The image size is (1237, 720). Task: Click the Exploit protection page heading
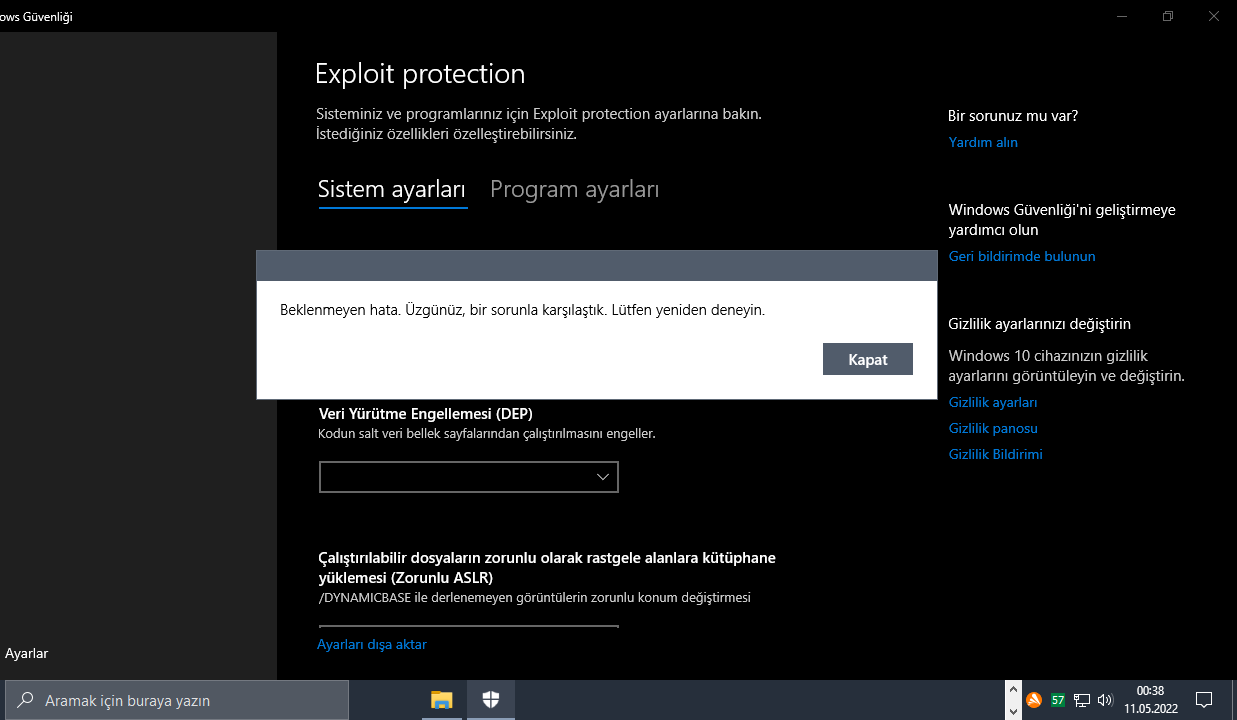click(420, 74)
